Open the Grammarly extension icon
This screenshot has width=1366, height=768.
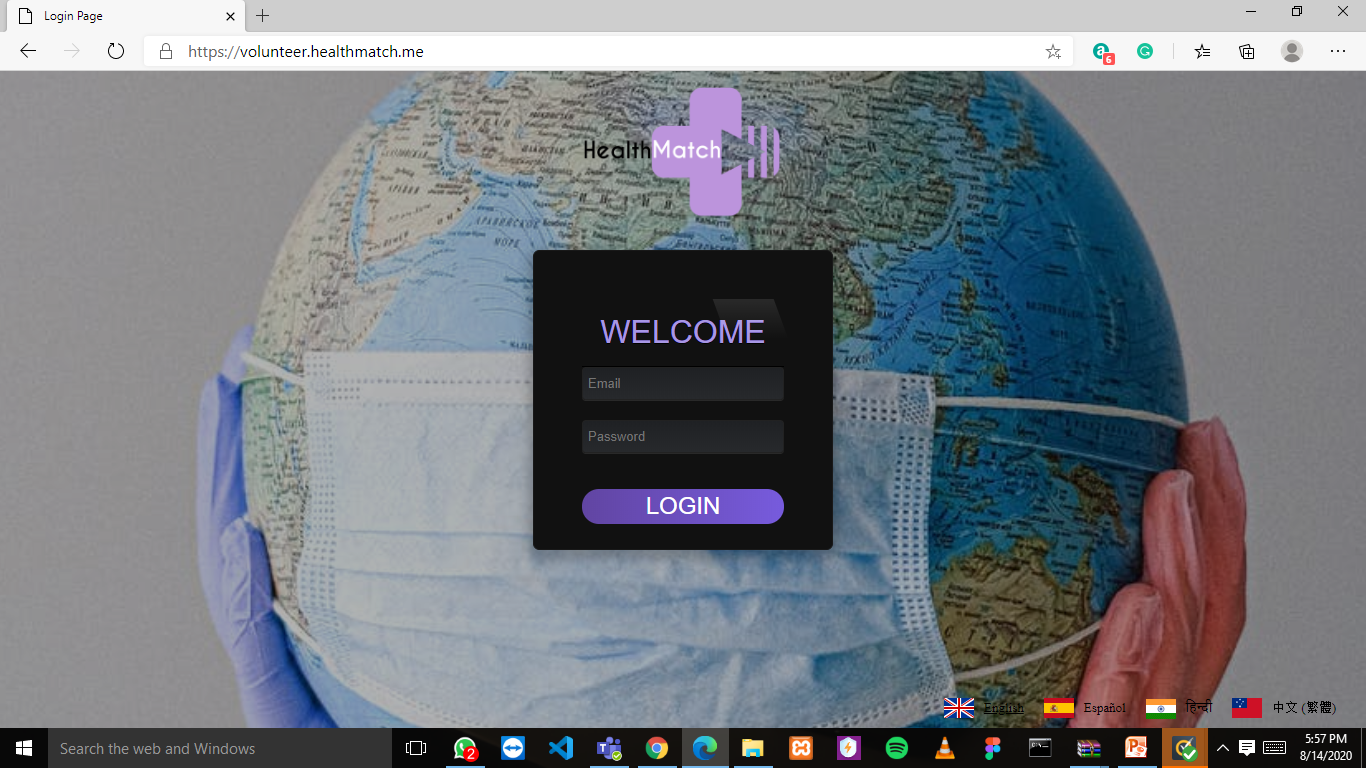pos(1145,51)
